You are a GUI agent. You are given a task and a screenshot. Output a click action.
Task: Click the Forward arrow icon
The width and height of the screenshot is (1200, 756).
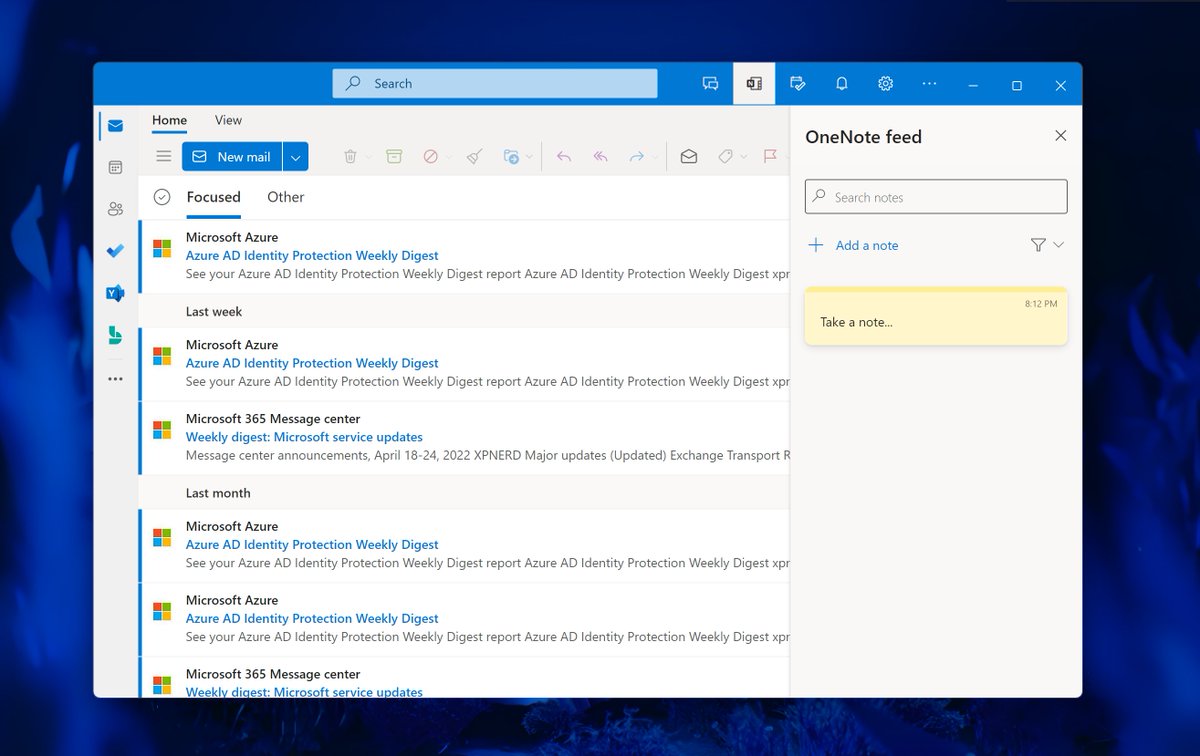click(636, 157)
